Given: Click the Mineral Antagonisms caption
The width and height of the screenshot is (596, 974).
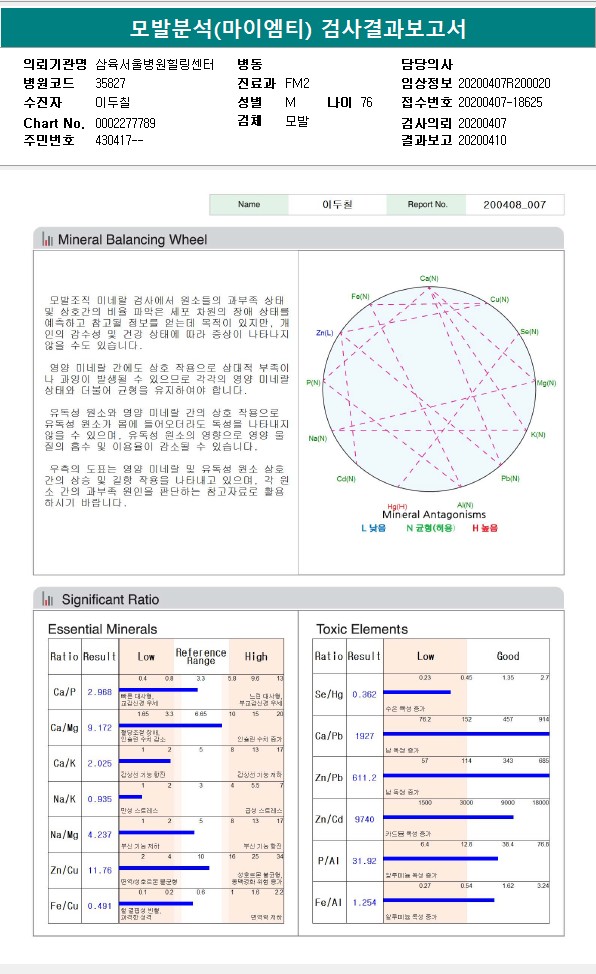Looking at the screenshot, I should 434,514.
